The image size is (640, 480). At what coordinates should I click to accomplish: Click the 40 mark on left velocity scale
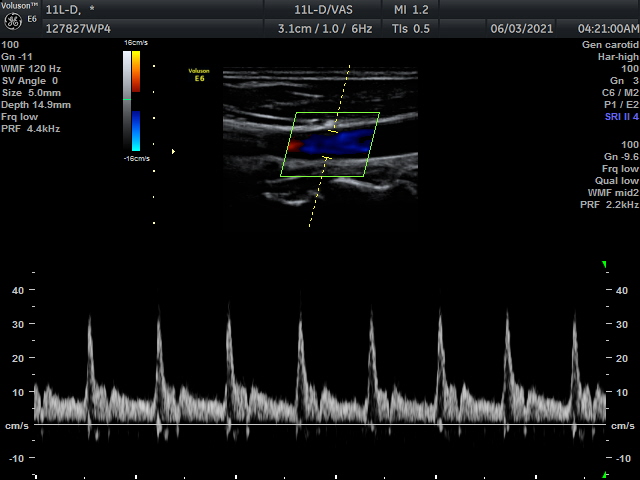click(x=17, y=290)
